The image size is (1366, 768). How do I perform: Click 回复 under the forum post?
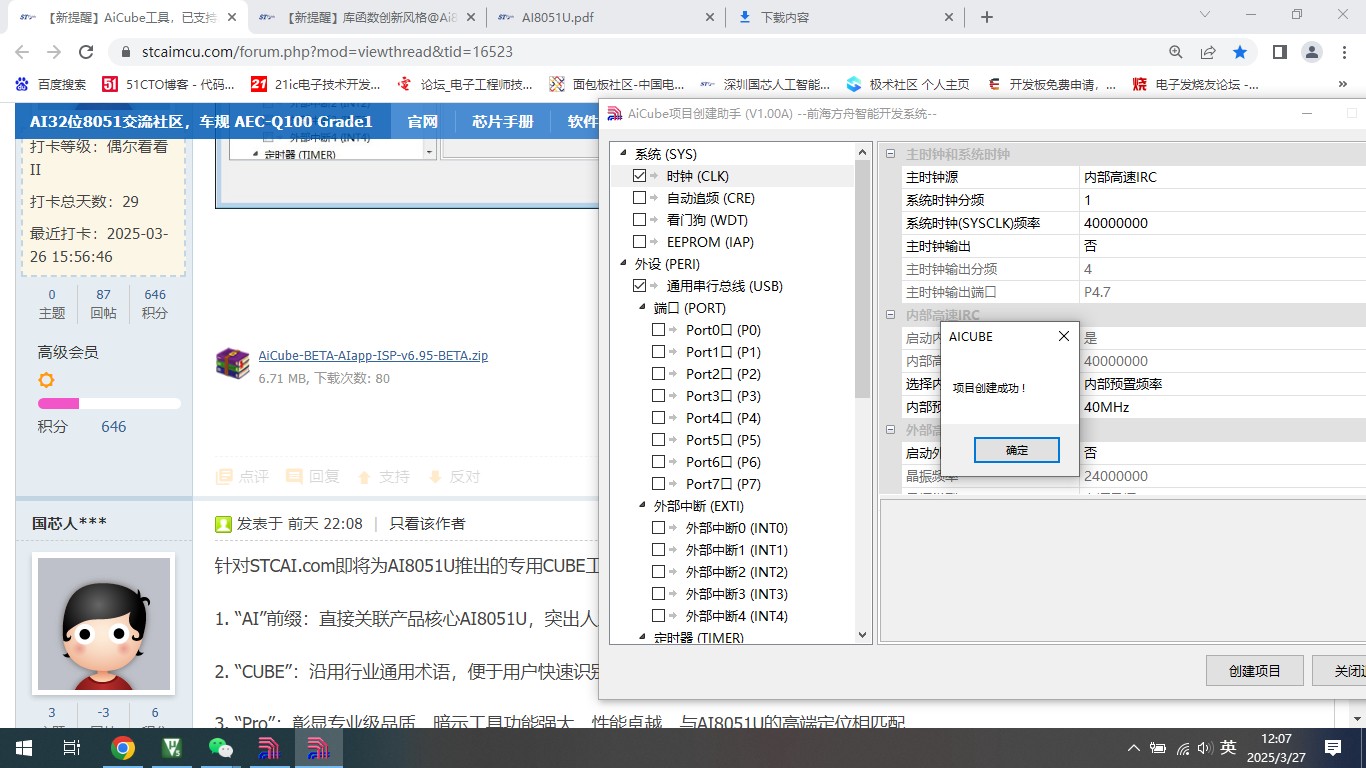pyautogui.click(x=313, y=477)
